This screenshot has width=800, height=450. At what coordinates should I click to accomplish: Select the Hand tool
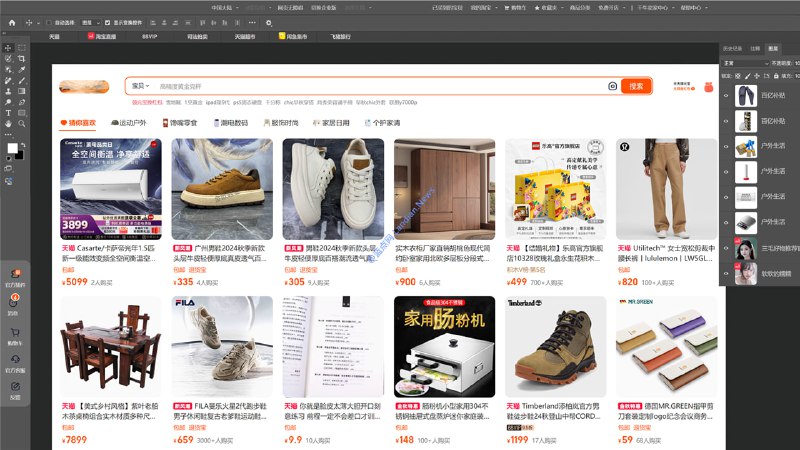point(8,124)
